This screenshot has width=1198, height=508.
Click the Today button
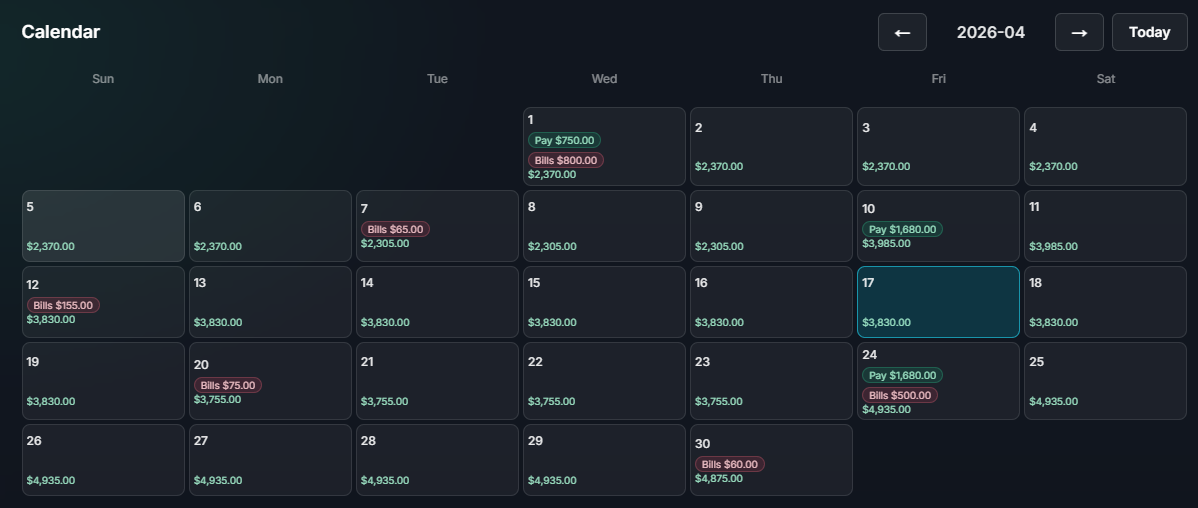click(1149, 32)
